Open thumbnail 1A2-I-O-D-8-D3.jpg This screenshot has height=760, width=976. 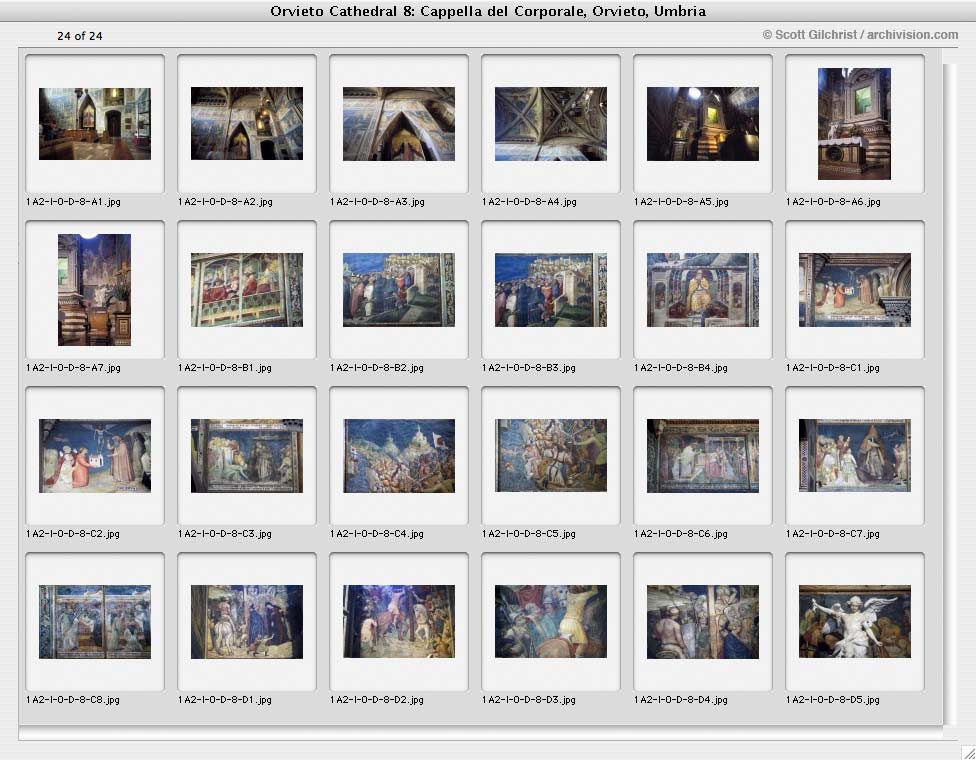pyautogui.click(x=550, y=621)
